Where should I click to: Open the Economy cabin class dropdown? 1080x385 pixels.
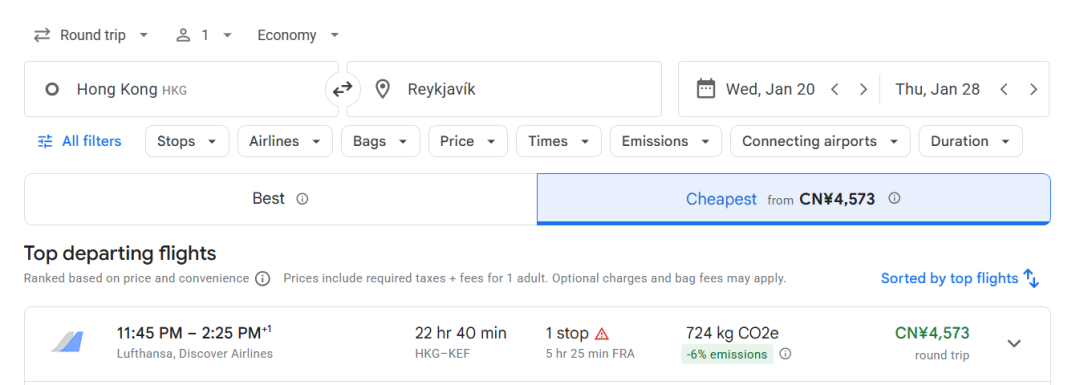coord(299,35)
